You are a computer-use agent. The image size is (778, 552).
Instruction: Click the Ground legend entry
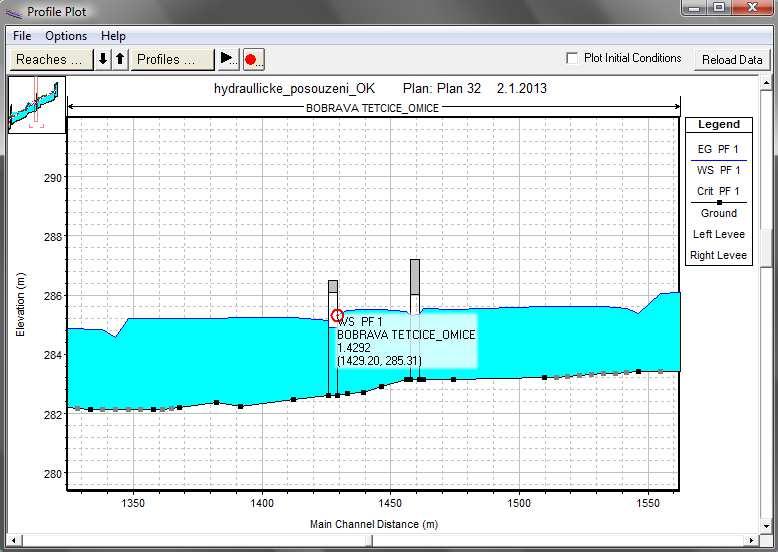click(x=718, y=213)
